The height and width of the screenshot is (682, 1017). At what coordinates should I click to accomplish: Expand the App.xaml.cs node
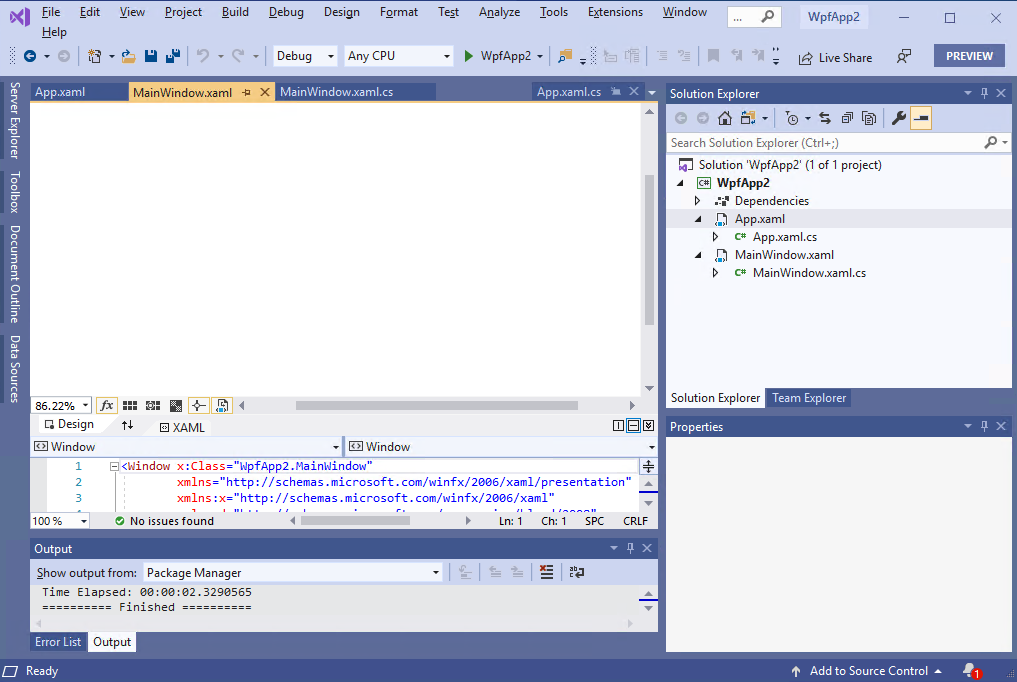point(715,237)
